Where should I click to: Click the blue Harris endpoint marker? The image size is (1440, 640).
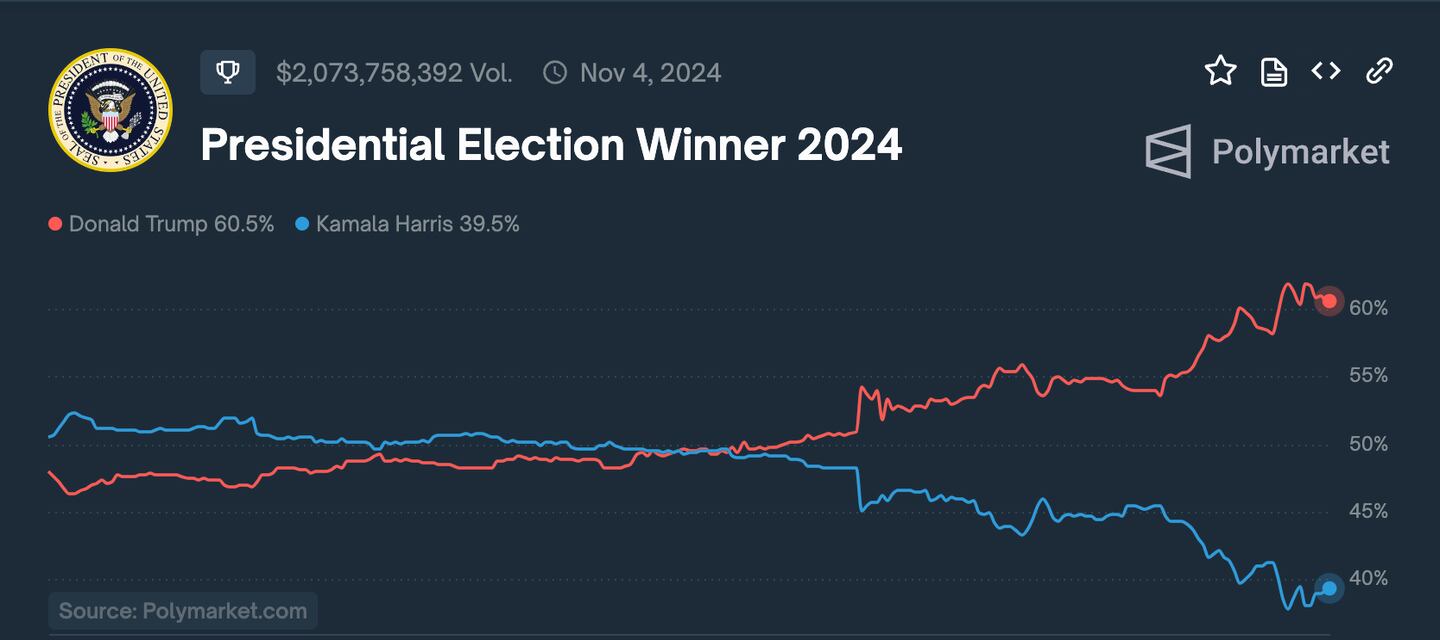pos(1329,587)
